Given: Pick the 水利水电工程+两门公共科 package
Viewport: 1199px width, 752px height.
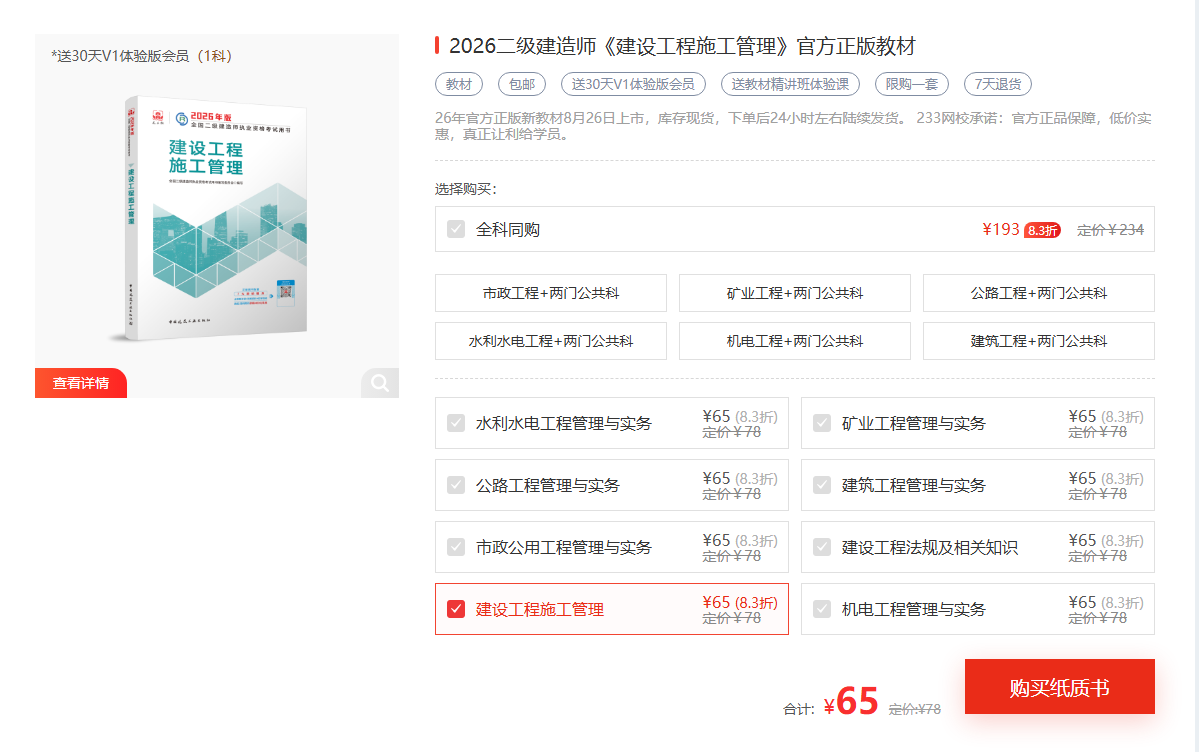Looking at the screenshot, I should point(551,341).
